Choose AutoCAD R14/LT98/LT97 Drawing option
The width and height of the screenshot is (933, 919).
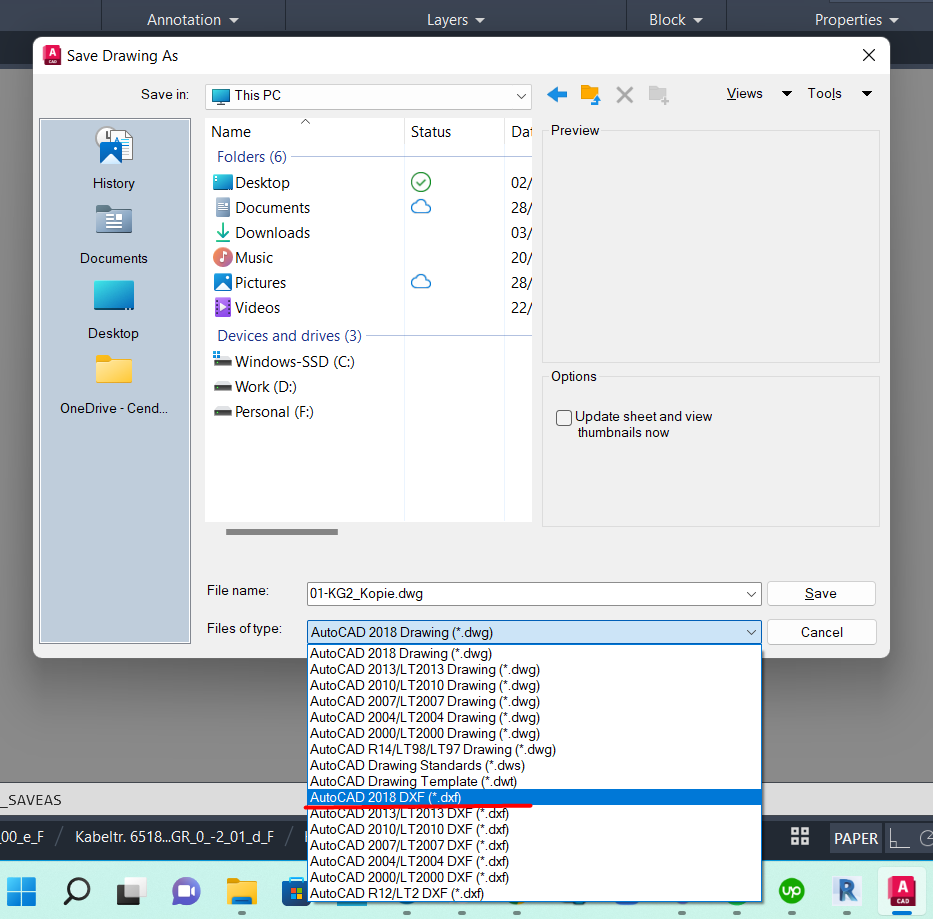tap(534, 749)
